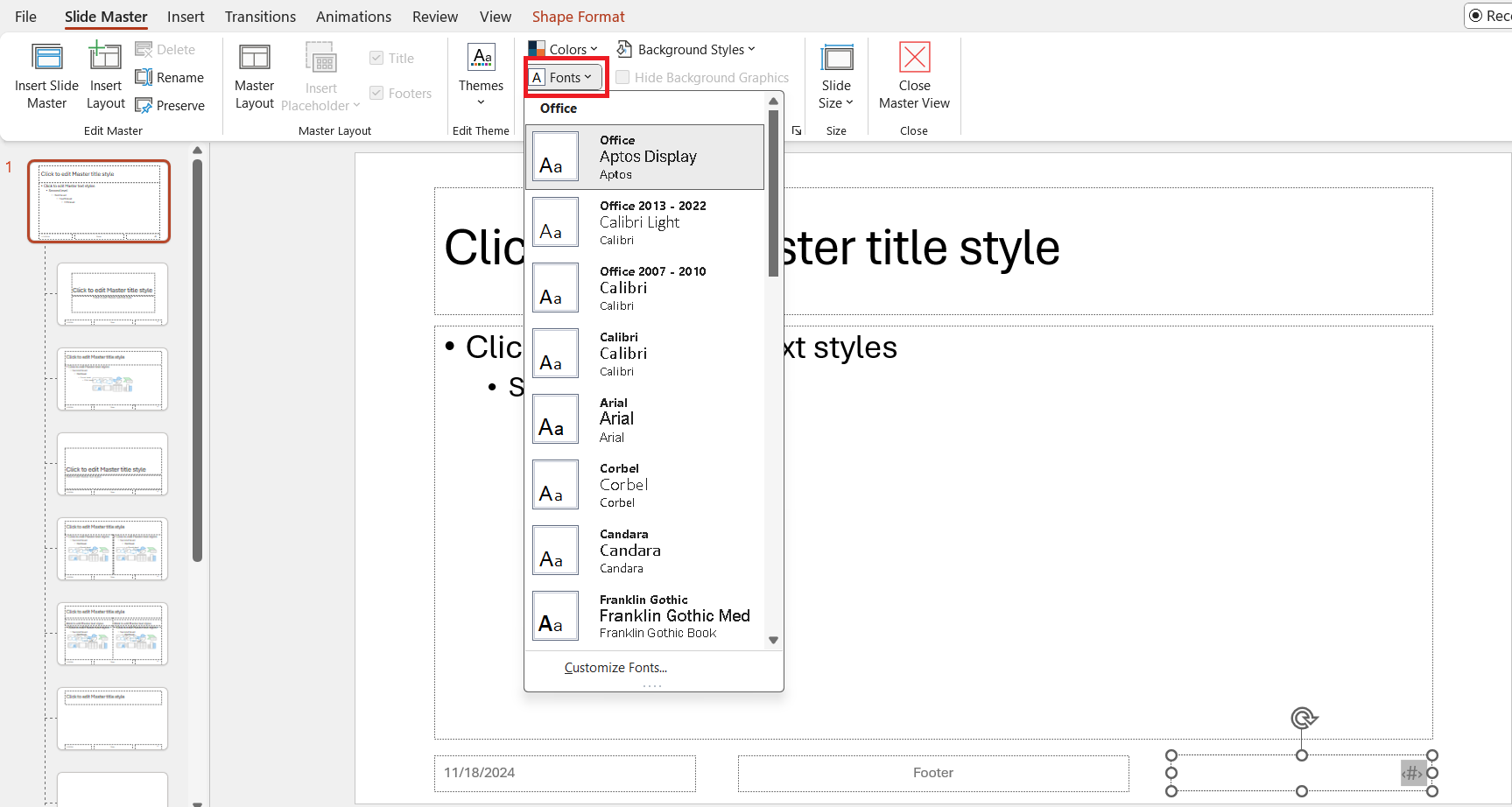Click the Background Styles paint icon
1512x807 pixels.
tap(624, 50)
